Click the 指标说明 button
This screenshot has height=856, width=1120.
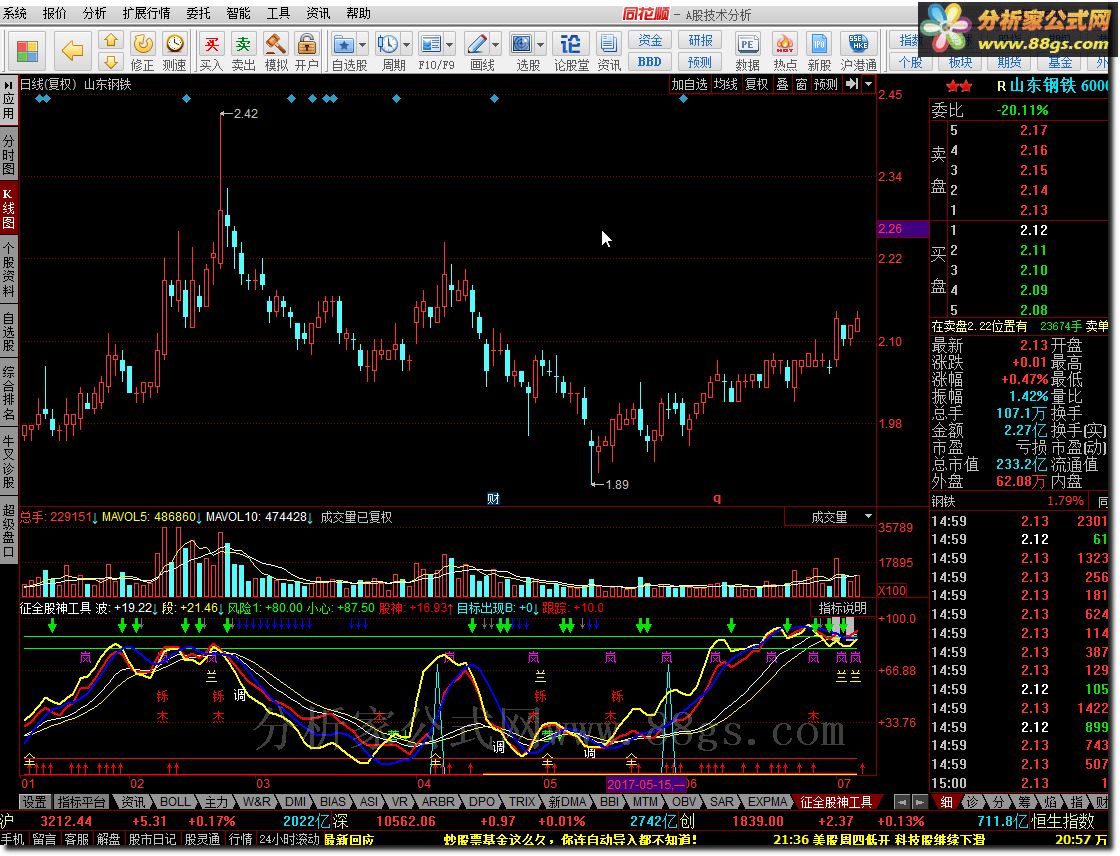[x=842, y=608]
